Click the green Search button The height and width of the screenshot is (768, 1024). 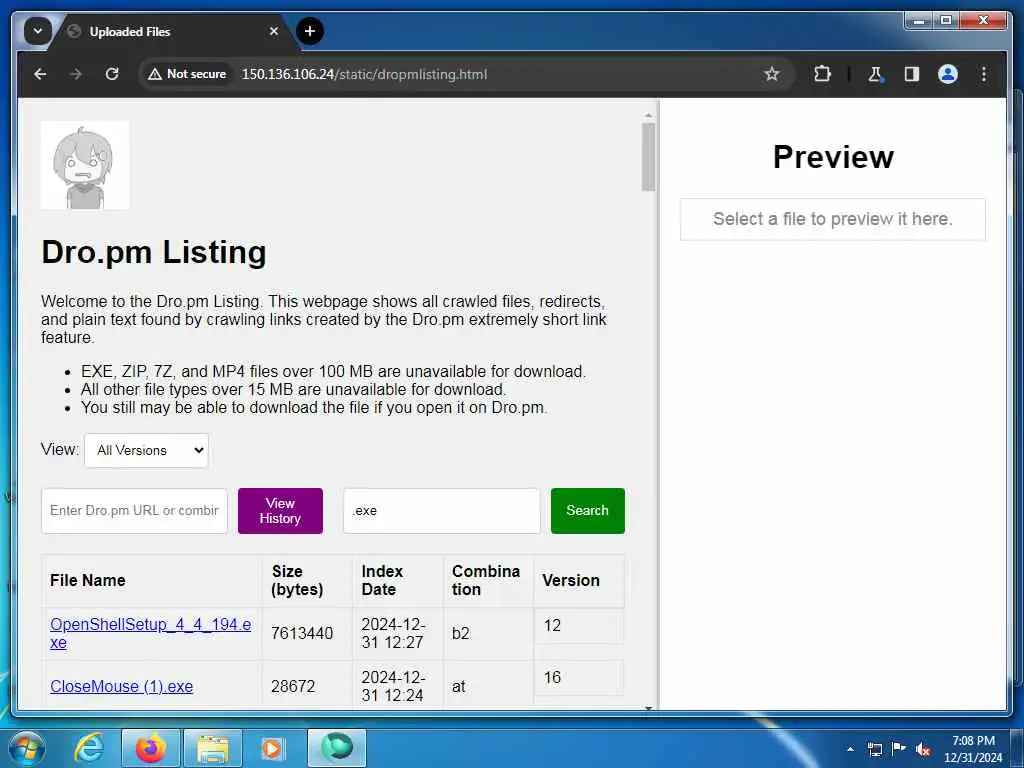(x=588, y=511)
